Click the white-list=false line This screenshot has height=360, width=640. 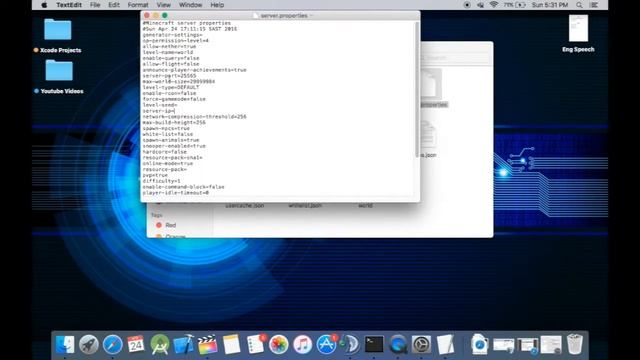(x=168, y=134)
